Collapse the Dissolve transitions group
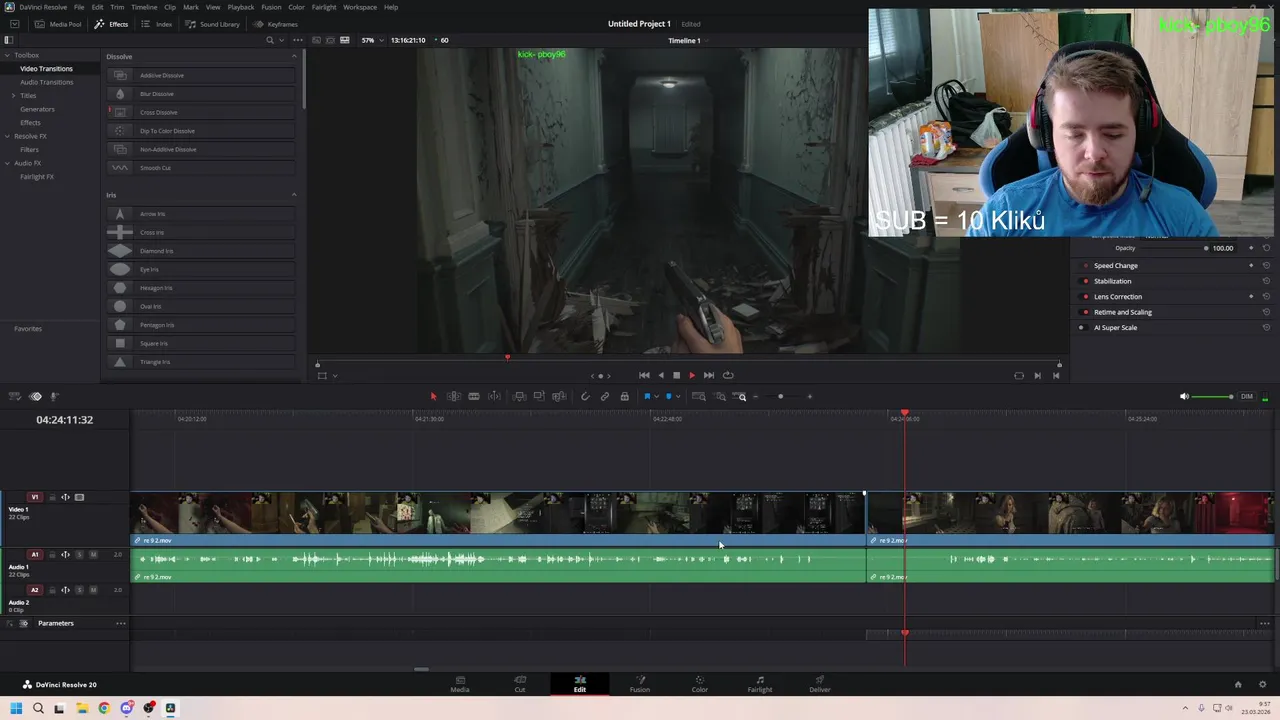 [x=294, y=56]
